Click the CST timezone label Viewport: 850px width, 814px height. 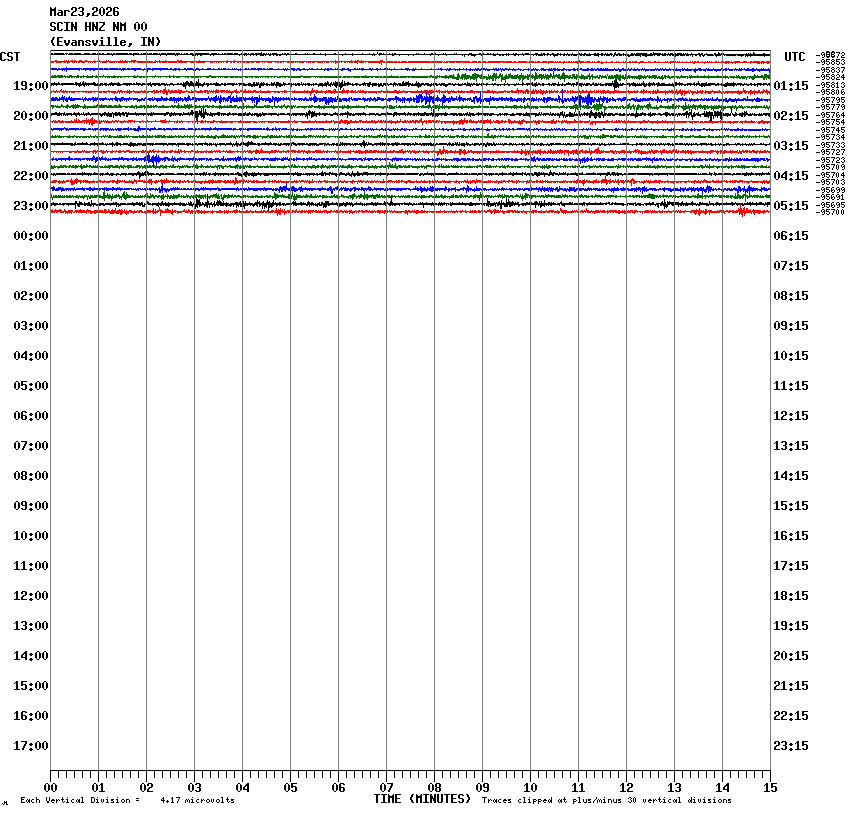[x=10, y=57]
